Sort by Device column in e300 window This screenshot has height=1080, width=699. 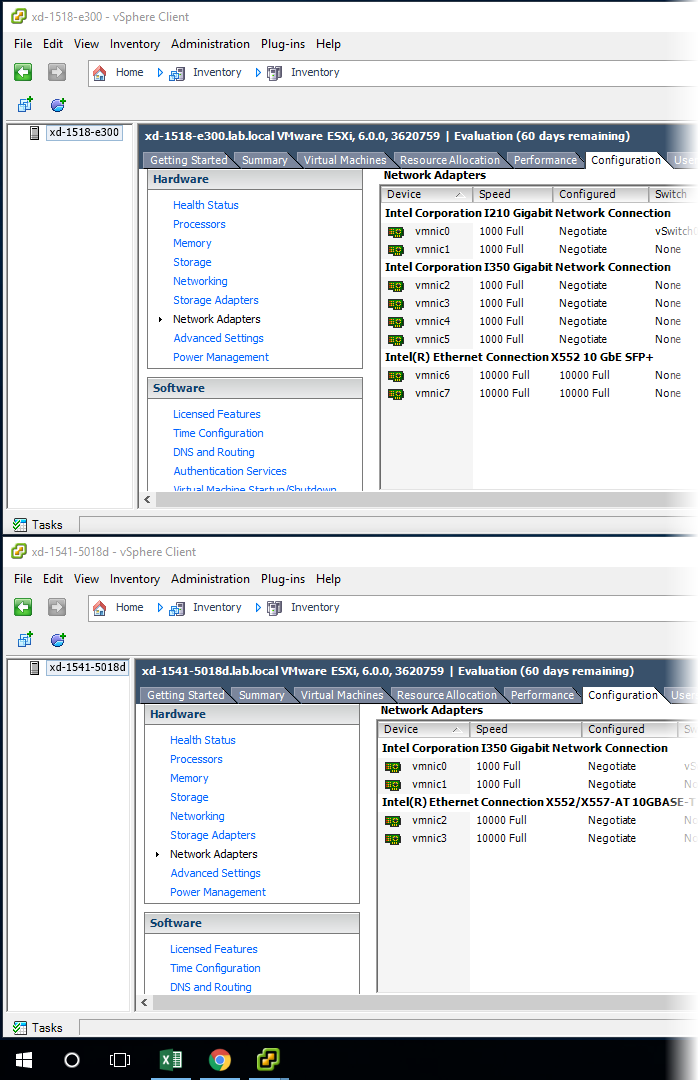tap(426, 194)
